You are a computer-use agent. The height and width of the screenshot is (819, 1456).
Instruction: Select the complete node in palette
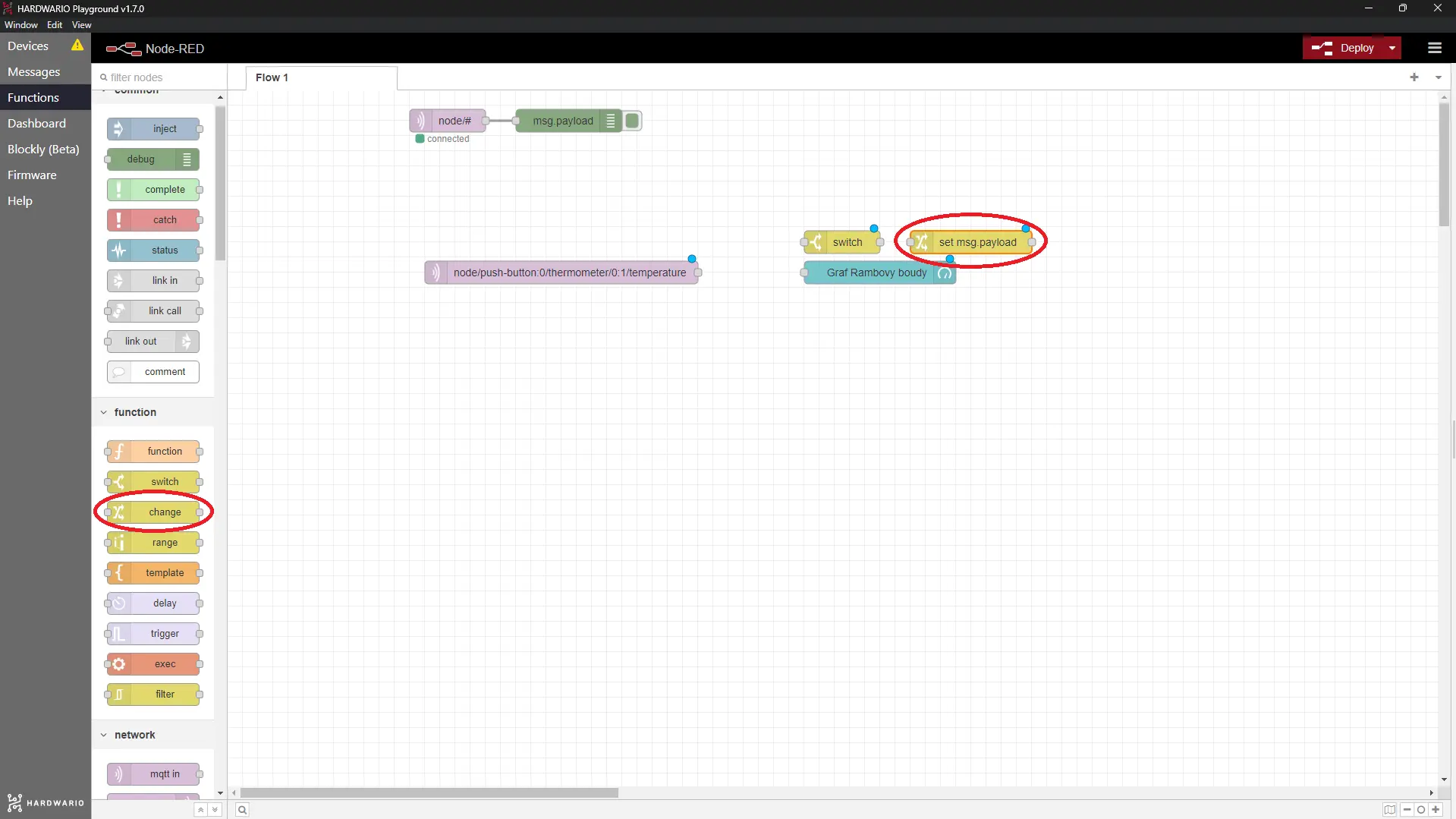[153, 190]
